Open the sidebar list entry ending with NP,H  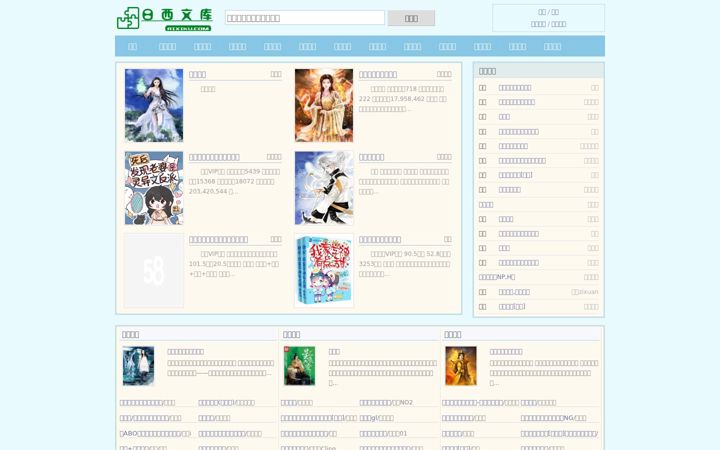pos(497,277)
